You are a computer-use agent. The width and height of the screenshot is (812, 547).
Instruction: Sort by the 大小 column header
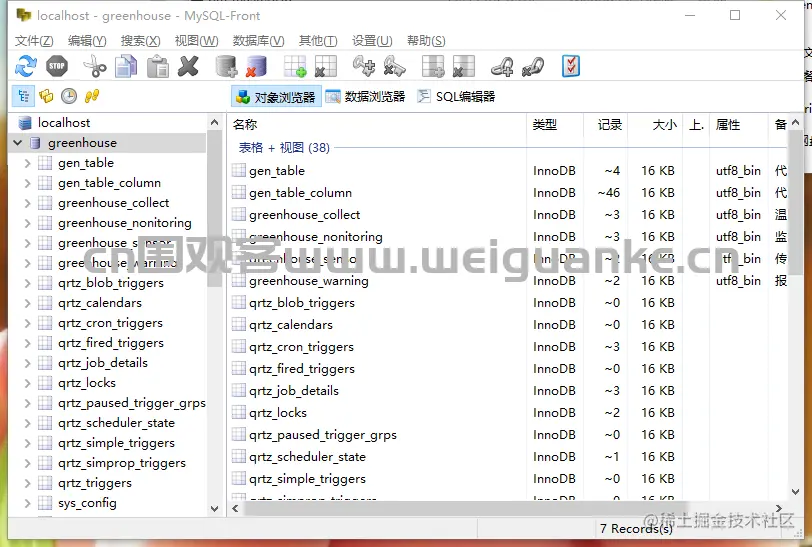[x=655, y=124]
